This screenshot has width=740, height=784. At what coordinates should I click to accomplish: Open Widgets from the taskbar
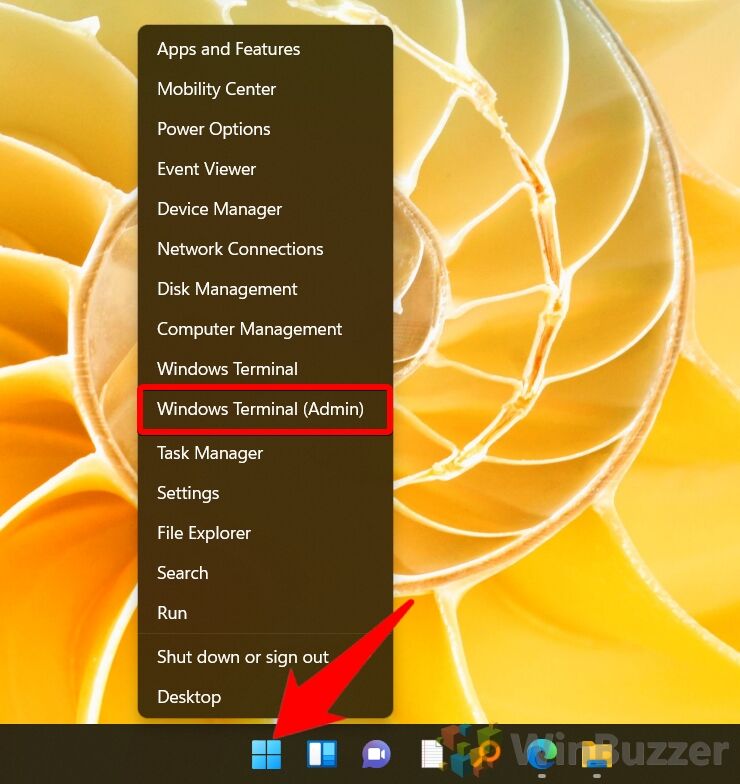[x=322, y=754]
